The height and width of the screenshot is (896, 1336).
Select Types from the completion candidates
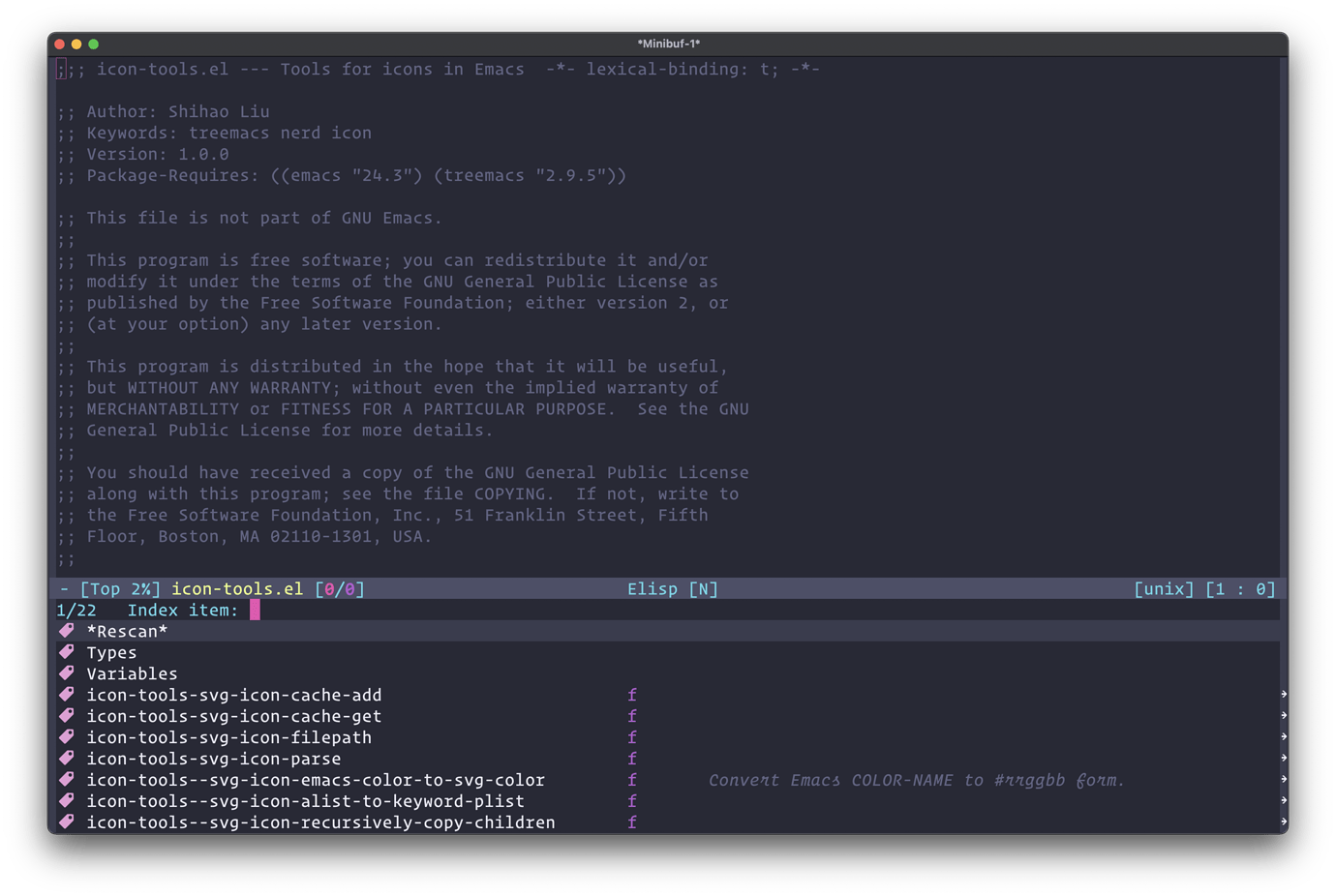click(111, 652)
